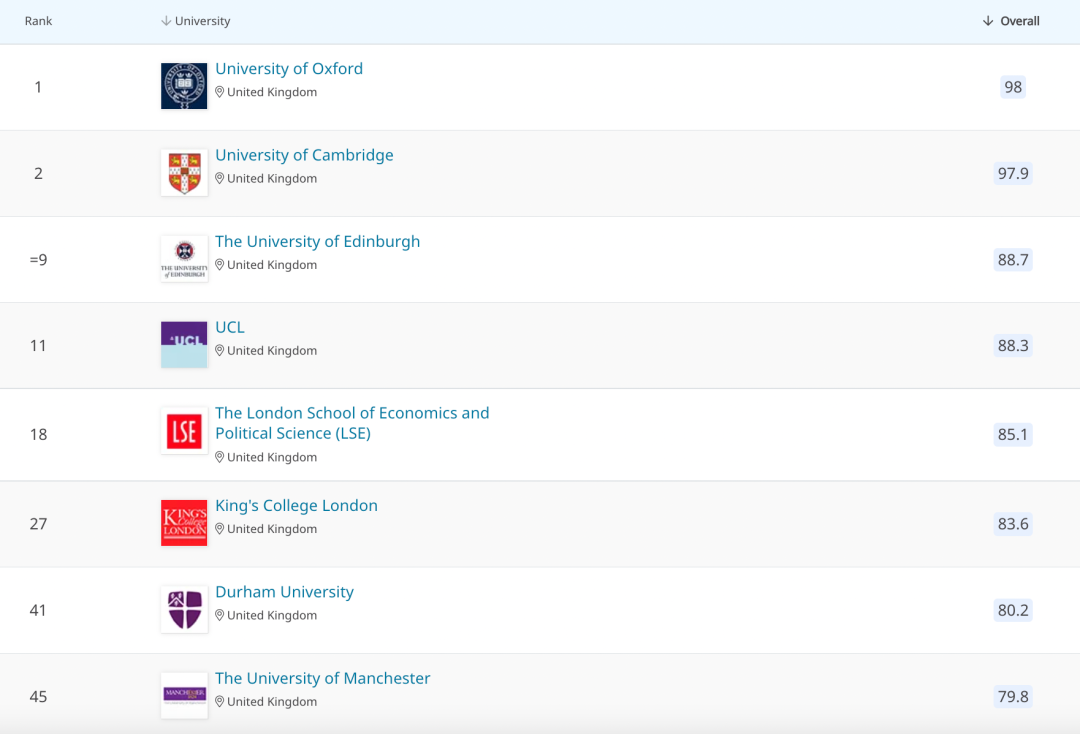Click the King's College London logo

(184, 523)
